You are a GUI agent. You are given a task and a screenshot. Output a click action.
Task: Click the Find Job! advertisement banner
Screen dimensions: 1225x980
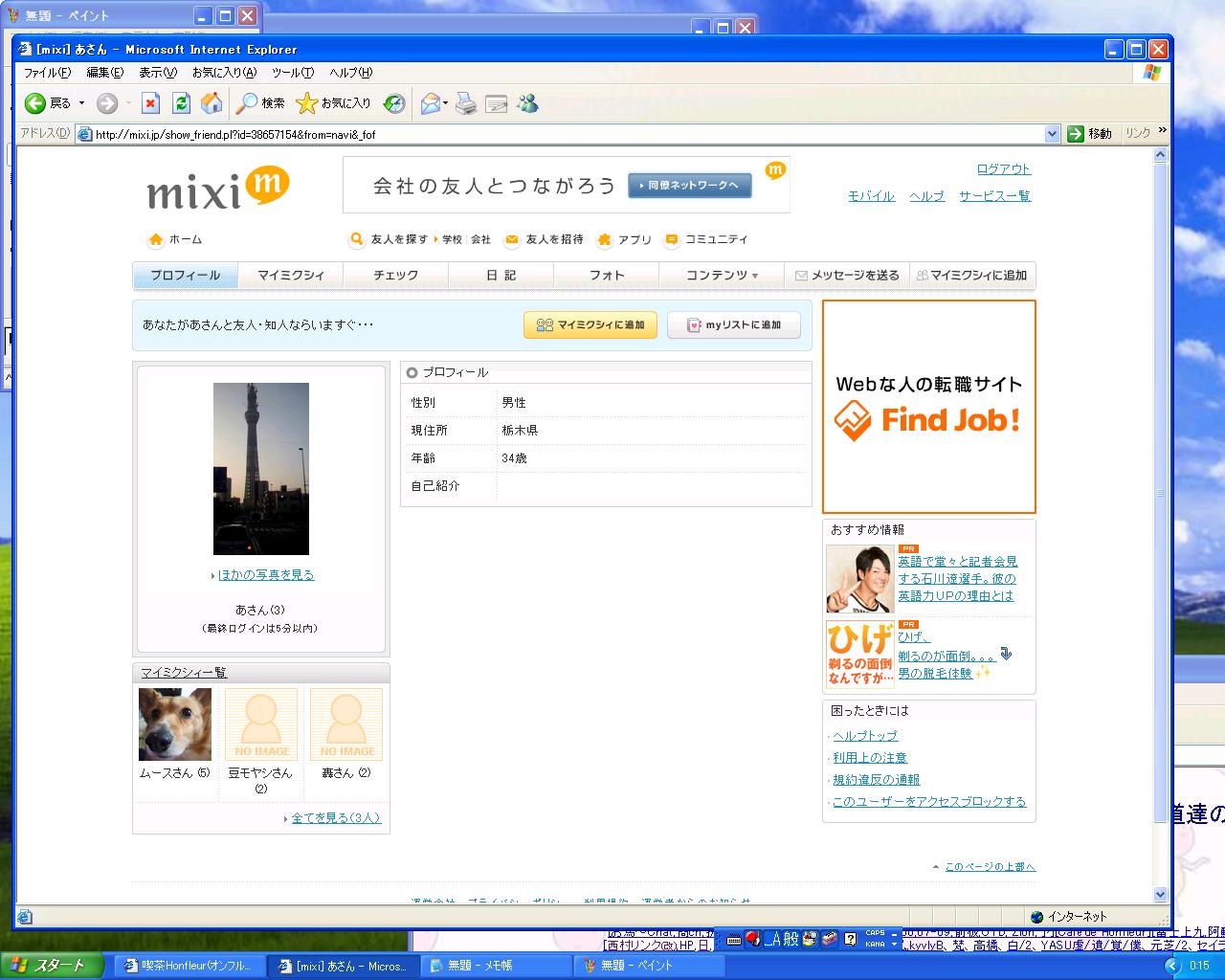[929, 407]
